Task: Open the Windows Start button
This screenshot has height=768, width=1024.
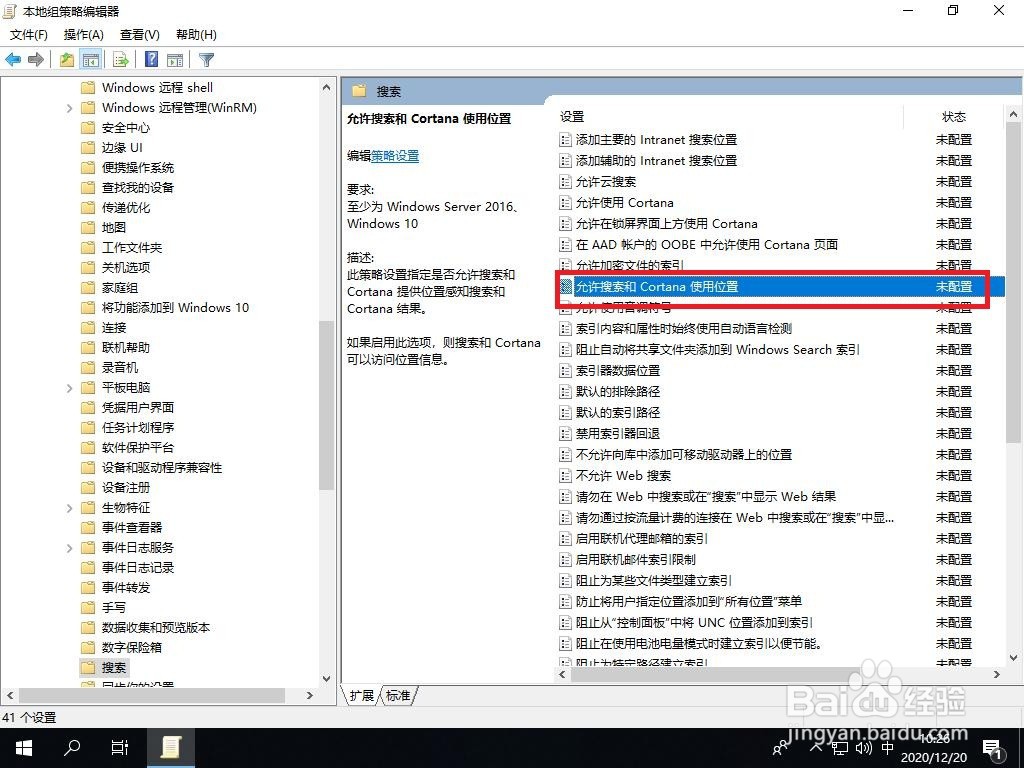Action: pos(24,748)
